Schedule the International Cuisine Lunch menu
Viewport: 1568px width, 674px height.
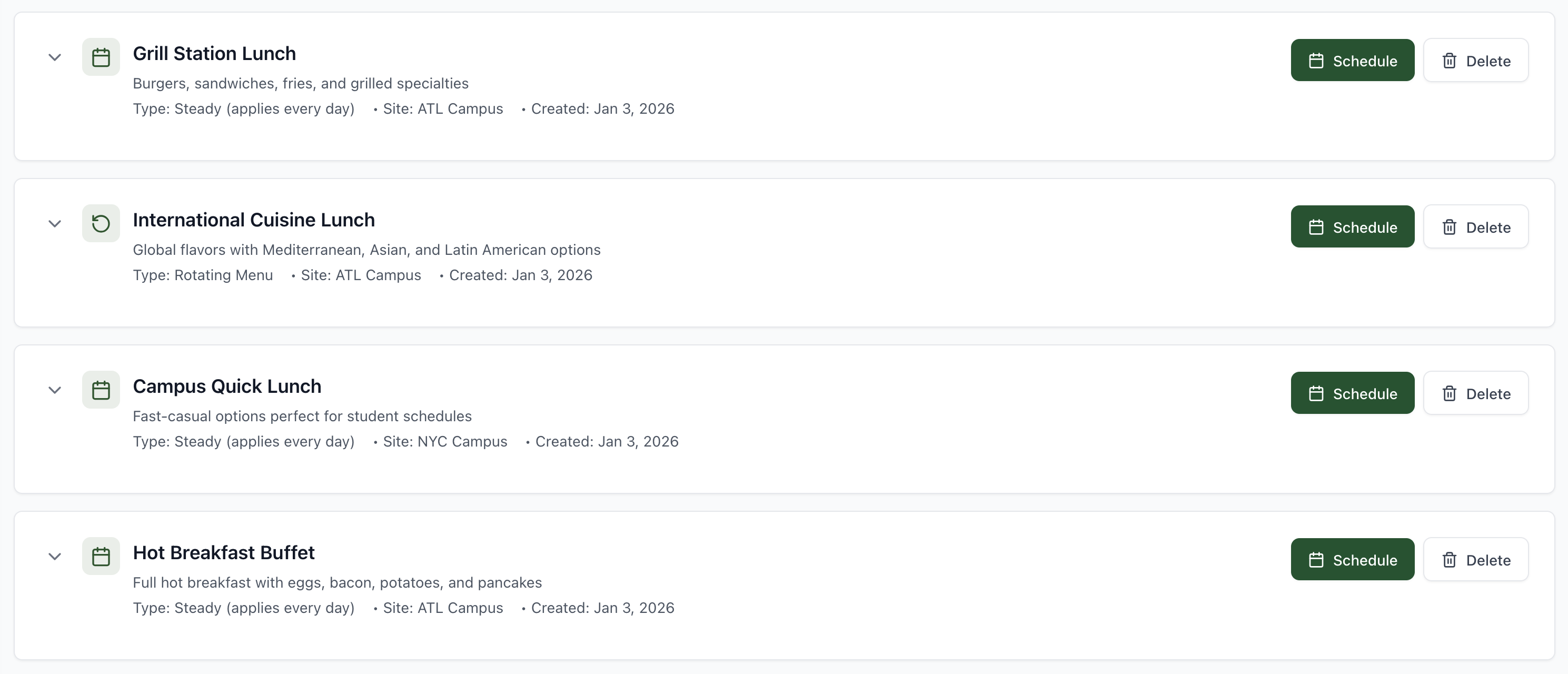(x=1353, y=226)
